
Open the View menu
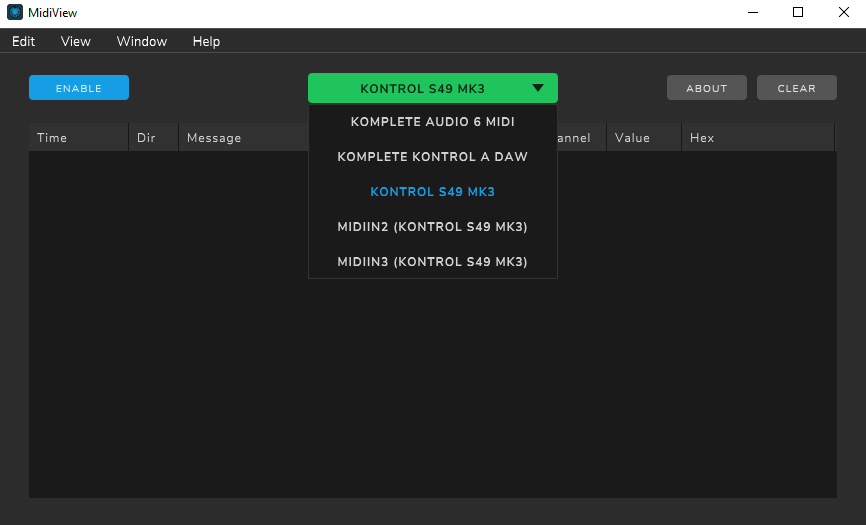click(76, 41)
